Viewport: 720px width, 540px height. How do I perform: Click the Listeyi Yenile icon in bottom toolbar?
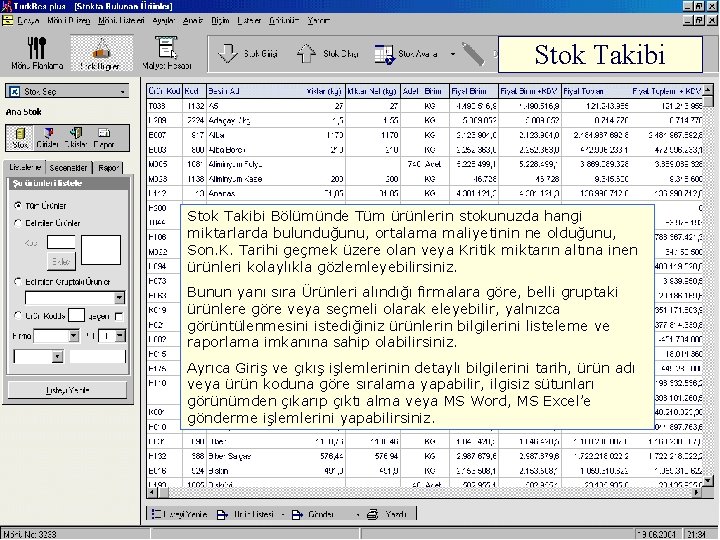click(x=156, y=514)
